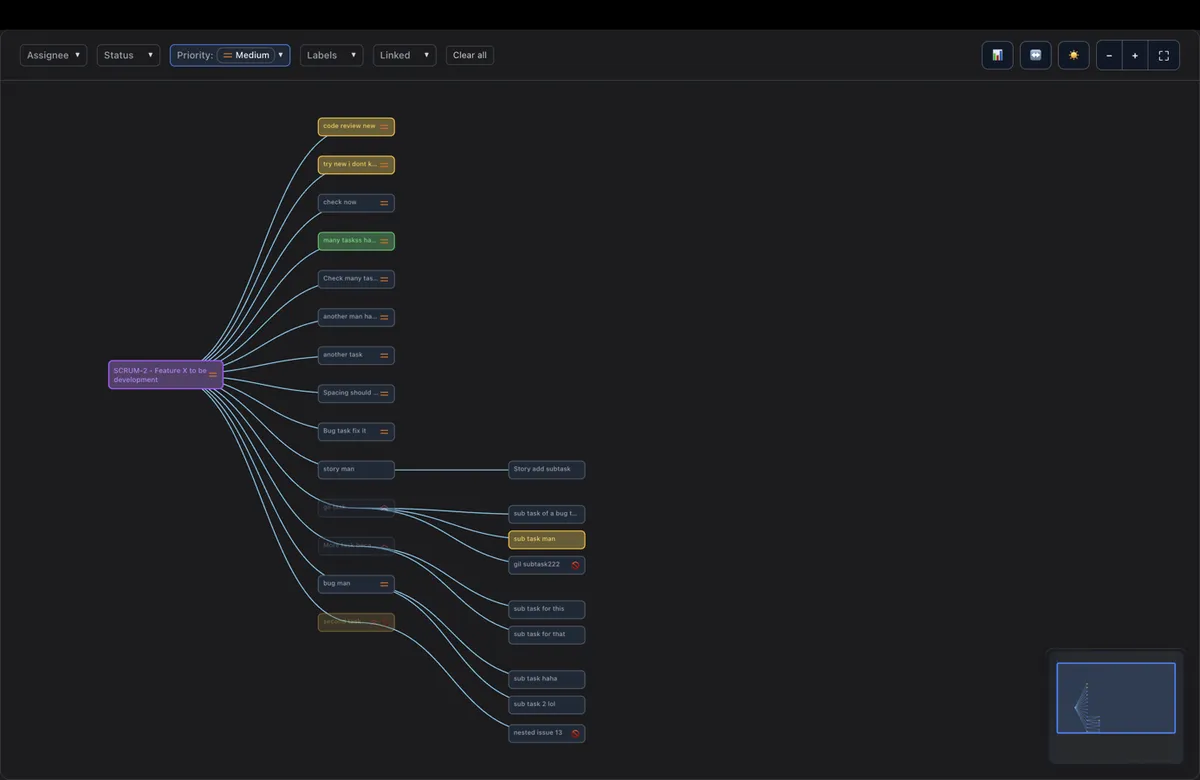The height and width of the screenshot is (780, 1200).
Task: Select the 'sub task haha' node
Action: (x=547, y=679)
